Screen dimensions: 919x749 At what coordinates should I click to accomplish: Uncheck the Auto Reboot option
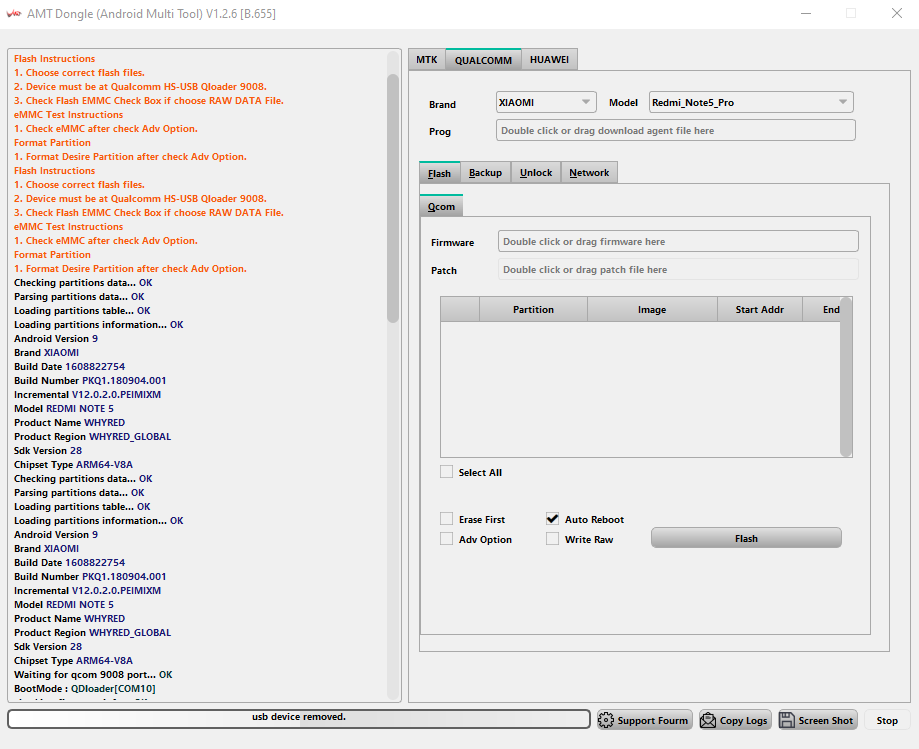pyautogui.click(x=553, y=519)
